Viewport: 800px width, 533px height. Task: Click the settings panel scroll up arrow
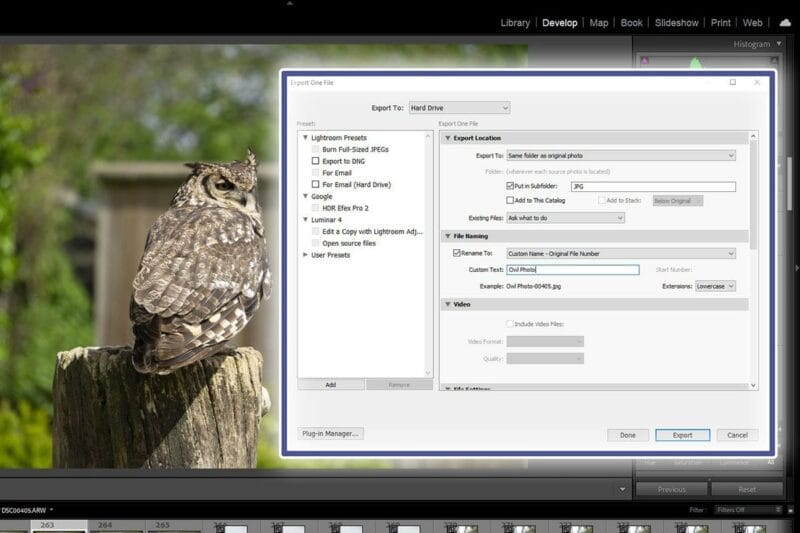click(753, 136)
